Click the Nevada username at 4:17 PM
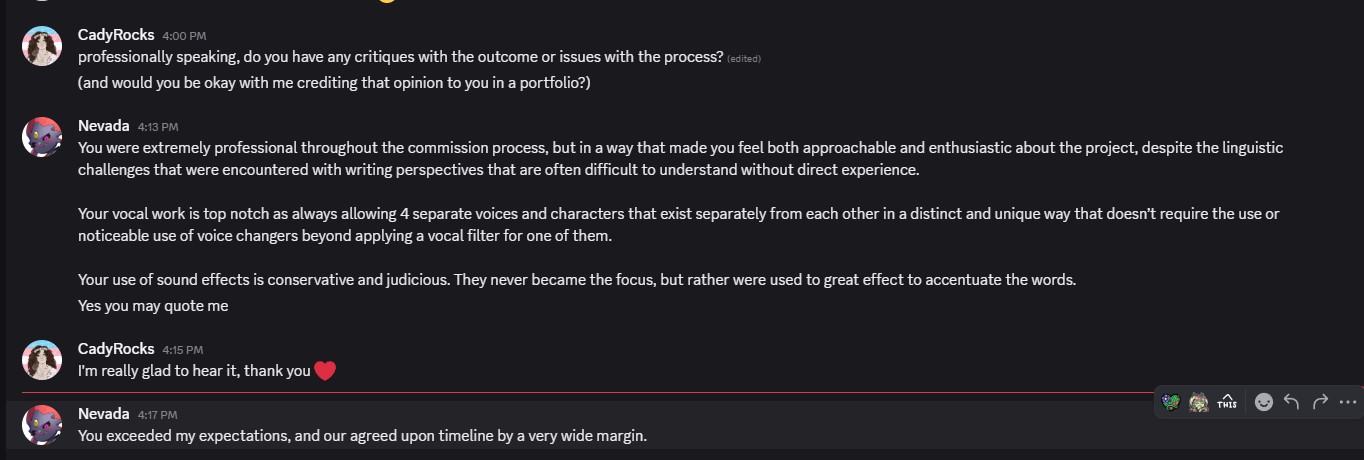This screenshot has width=1364, height=460. [104, 414]
